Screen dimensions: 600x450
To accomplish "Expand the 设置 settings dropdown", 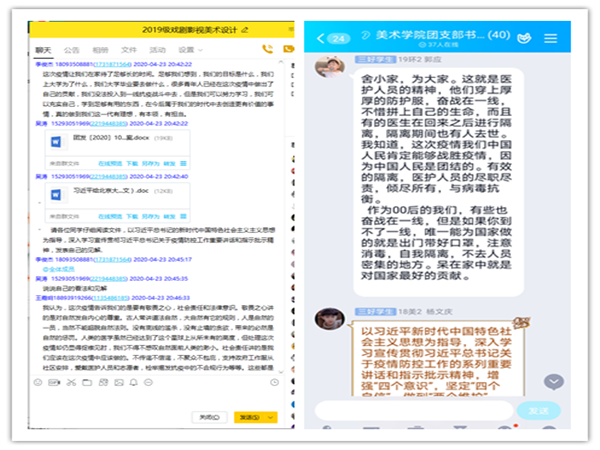I will pyautogui.click(x=192, y=48).
